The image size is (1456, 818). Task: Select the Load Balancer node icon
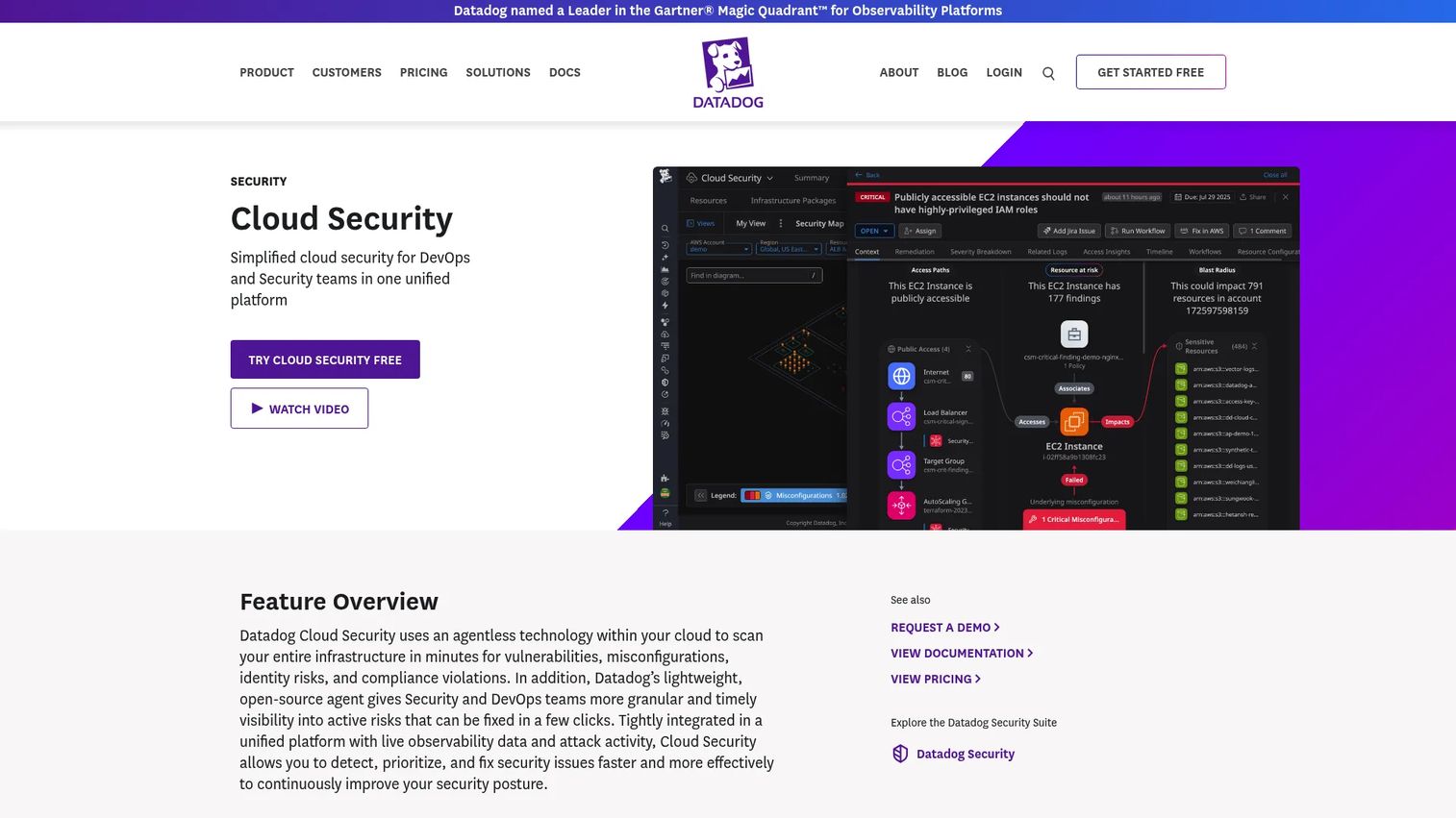tap(901, 416)
